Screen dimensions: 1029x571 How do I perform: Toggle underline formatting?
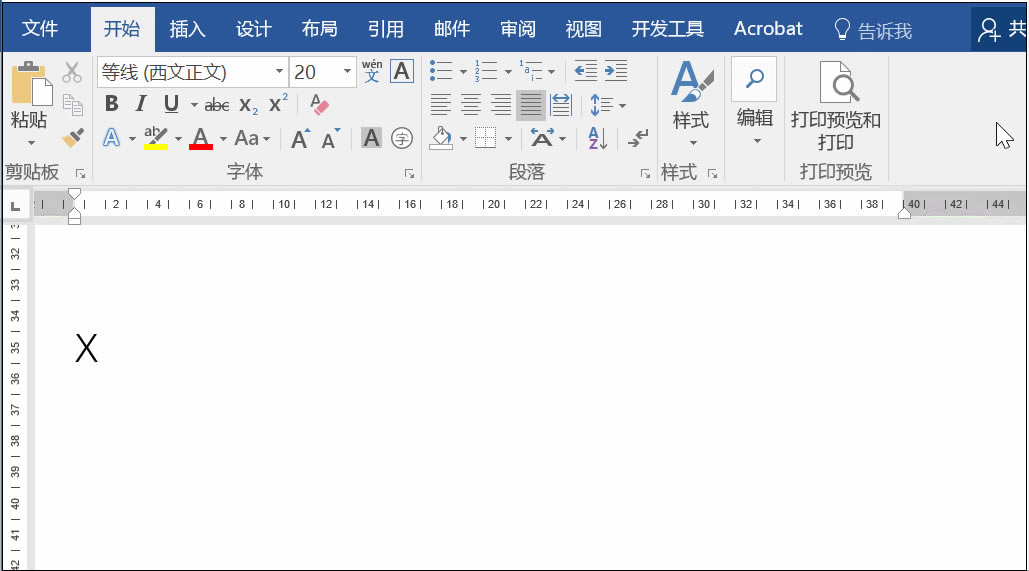coord(171,104)
